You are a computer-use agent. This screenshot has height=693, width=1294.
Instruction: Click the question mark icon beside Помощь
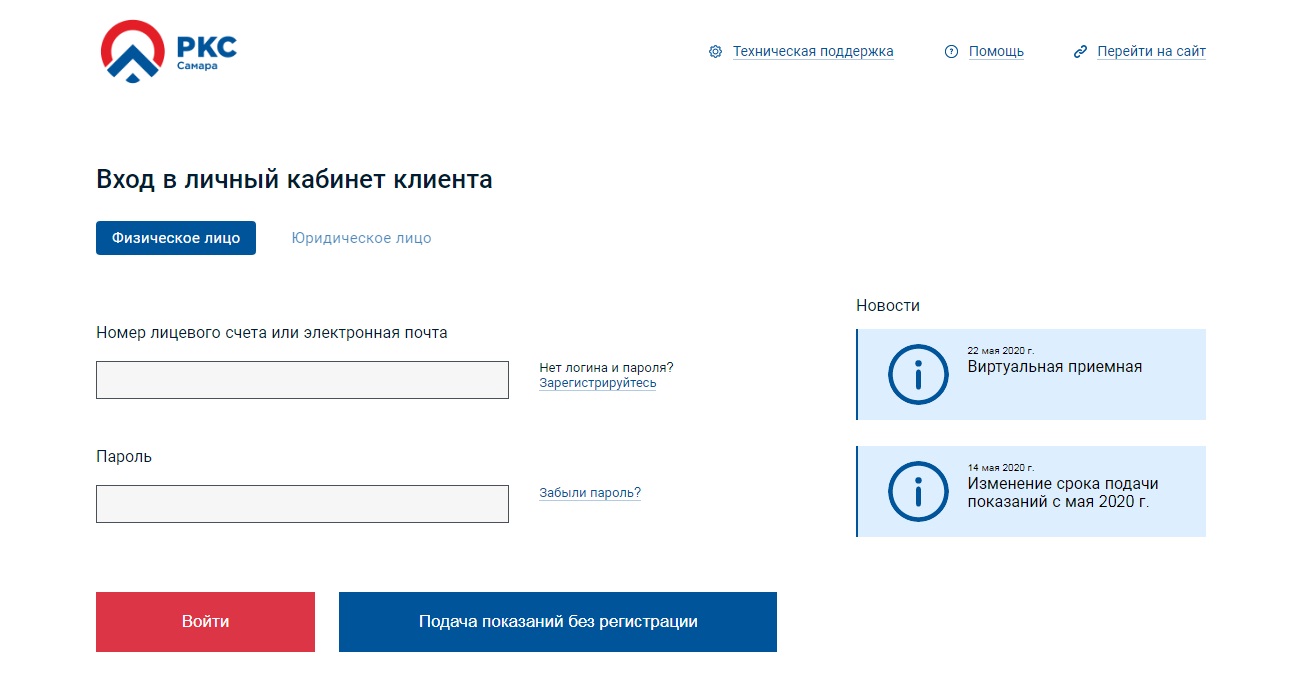951,52
